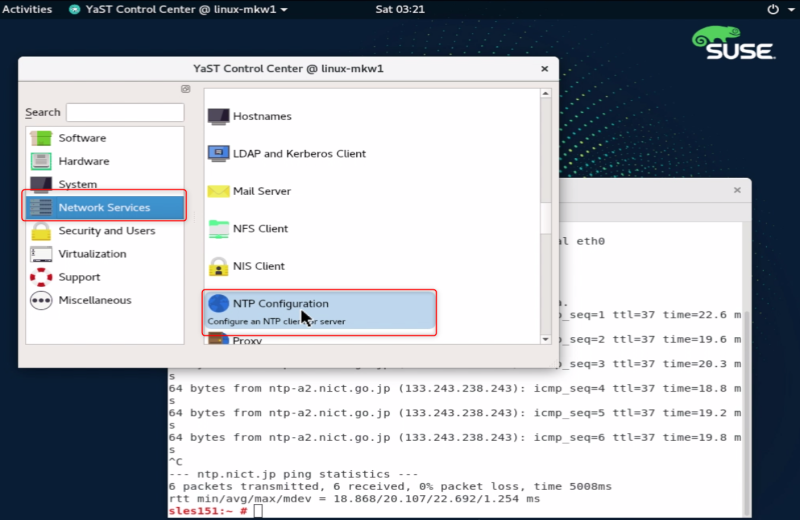This screenshot has width=800, height=520.
Task: Select the Support category label
Action: (79, 277)
